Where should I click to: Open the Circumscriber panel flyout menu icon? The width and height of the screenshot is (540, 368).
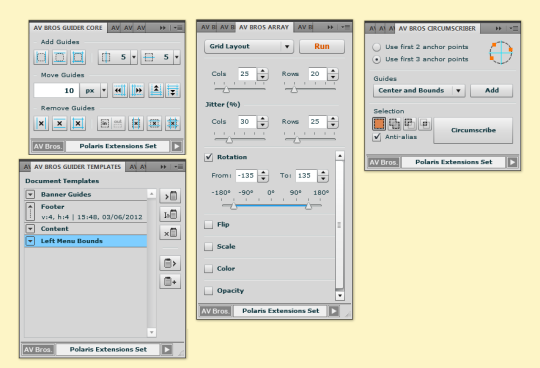515,28
